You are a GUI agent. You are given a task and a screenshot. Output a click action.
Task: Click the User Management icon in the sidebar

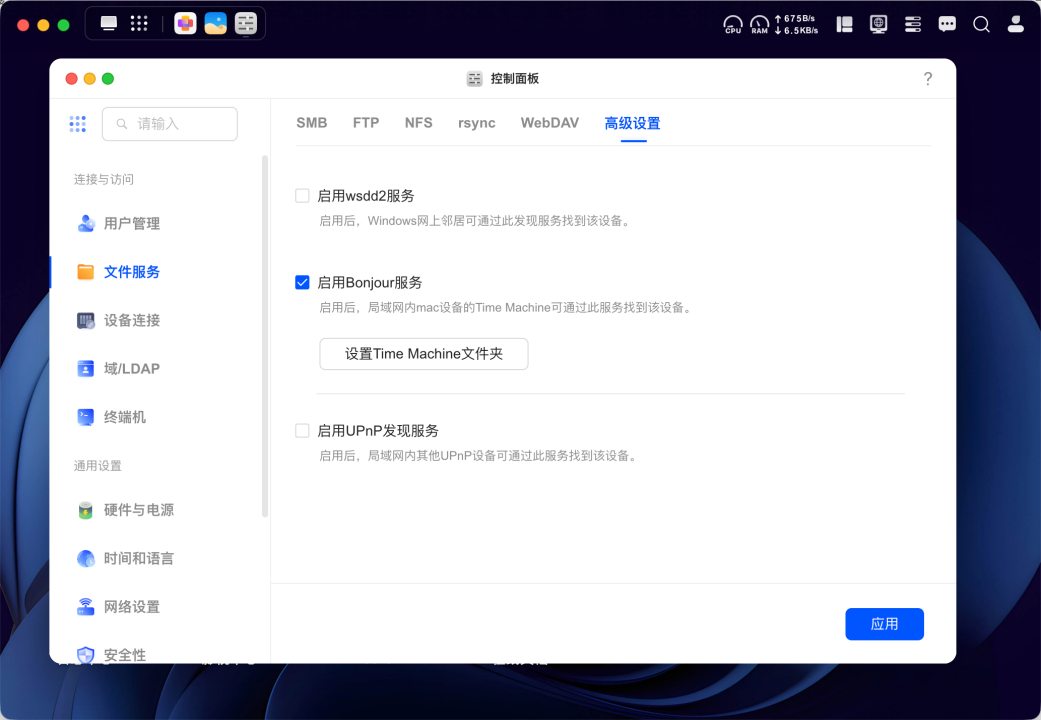86,224
